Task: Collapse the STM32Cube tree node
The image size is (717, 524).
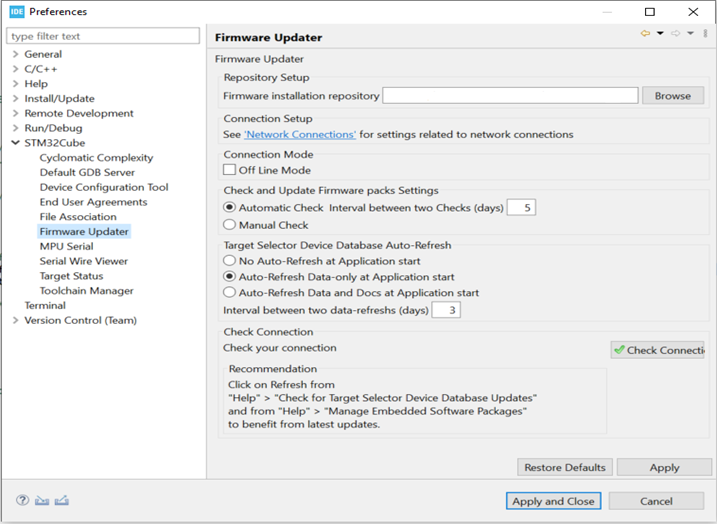Action: click(15, 143)
